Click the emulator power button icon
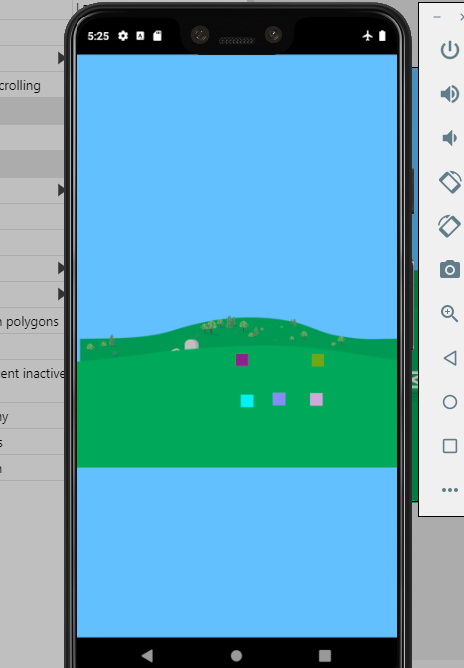This screenshot has width=464, height=668. [450, 50]
